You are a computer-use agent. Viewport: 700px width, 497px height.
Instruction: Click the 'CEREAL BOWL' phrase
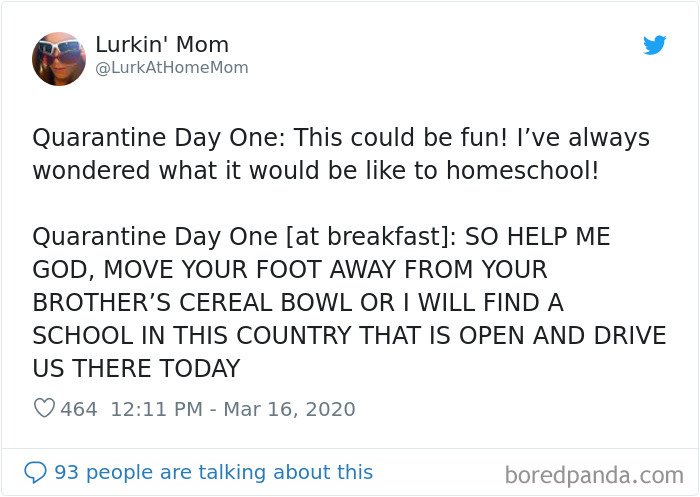point(265,302)
